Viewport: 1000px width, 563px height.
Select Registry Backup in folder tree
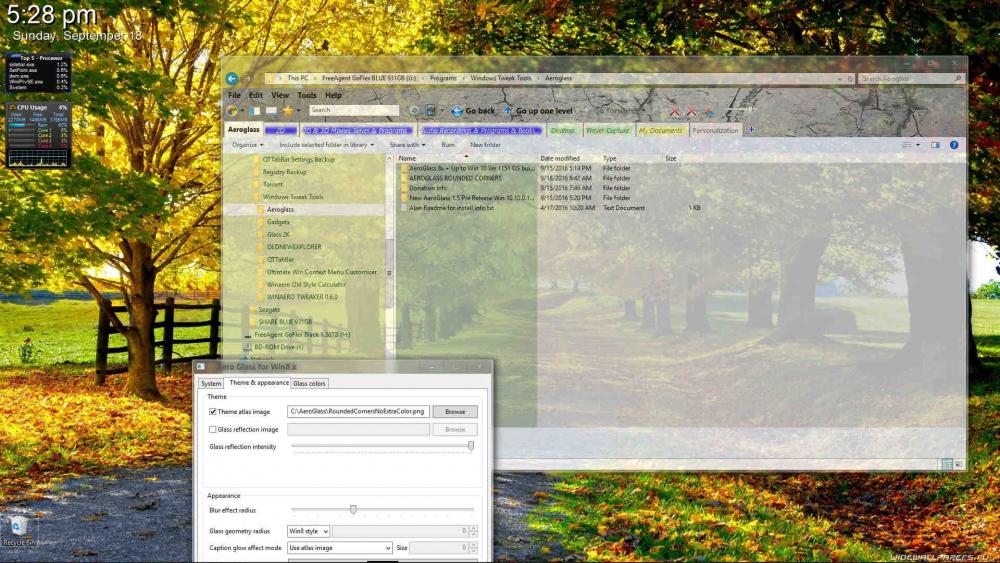click(x=284, y=172)
